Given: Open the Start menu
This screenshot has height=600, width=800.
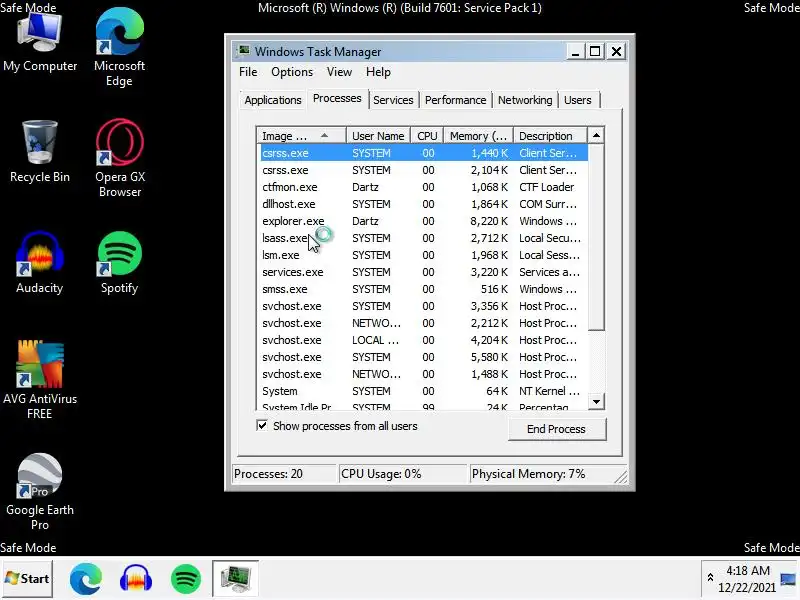Looking at the screenshot, I should click(27, 579).
